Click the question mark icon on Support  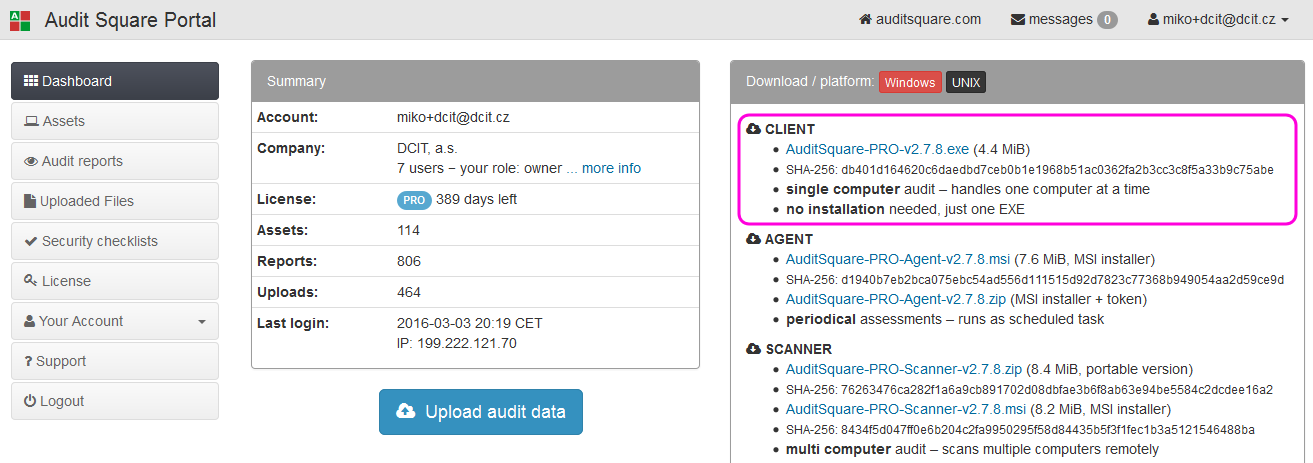(x=28, y=361)
